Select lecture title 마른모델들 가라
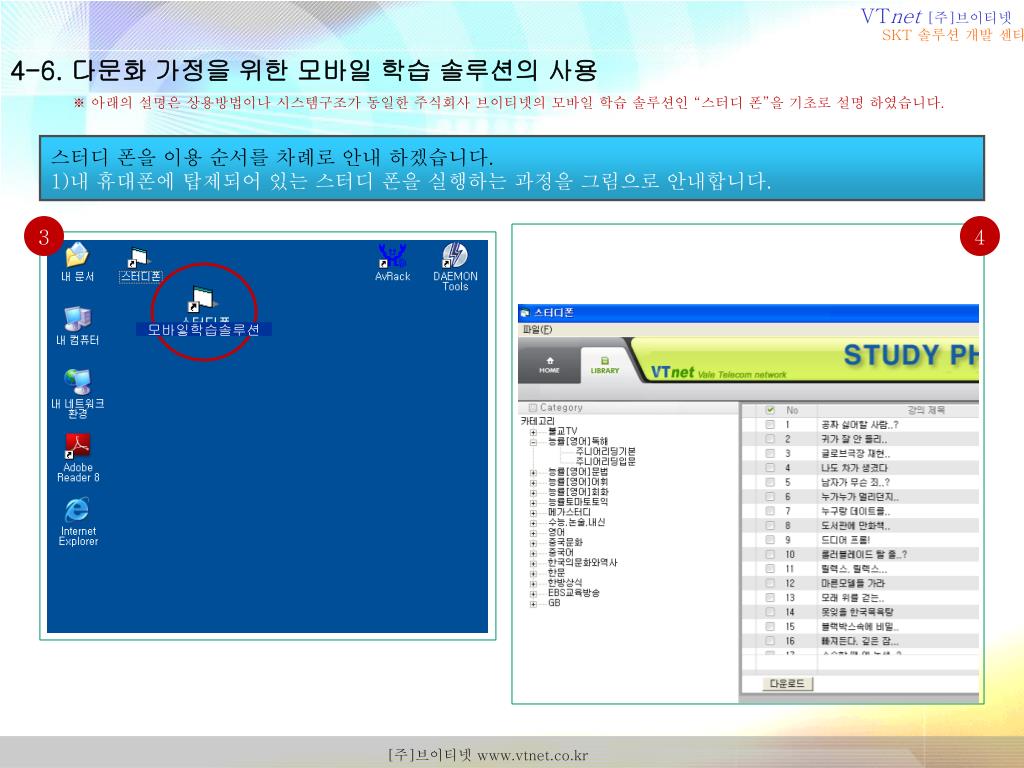The image size is (1024, 768). tap(853, 583)
